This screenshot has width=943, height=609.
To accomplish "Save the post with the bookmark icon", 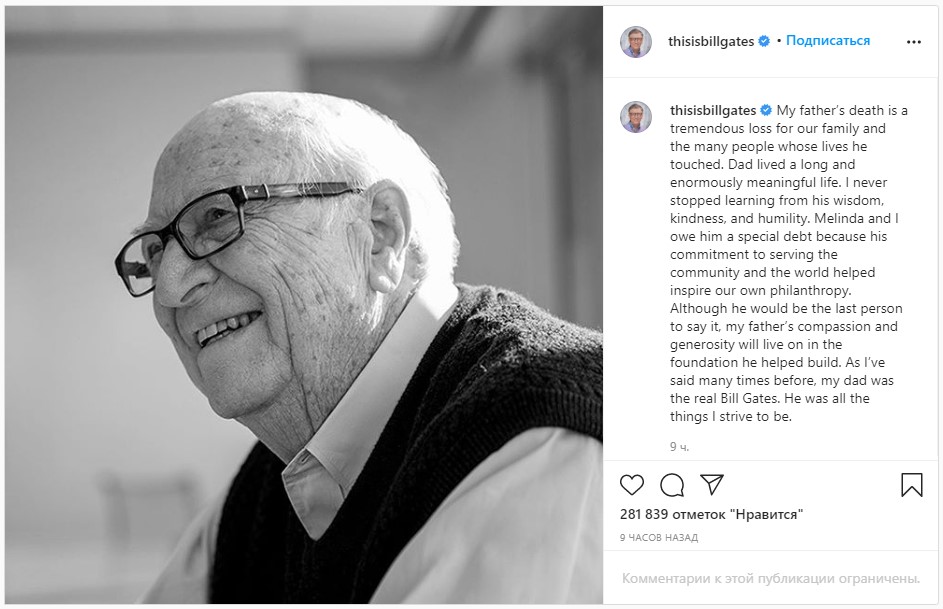I will click(x=911, y=485).
